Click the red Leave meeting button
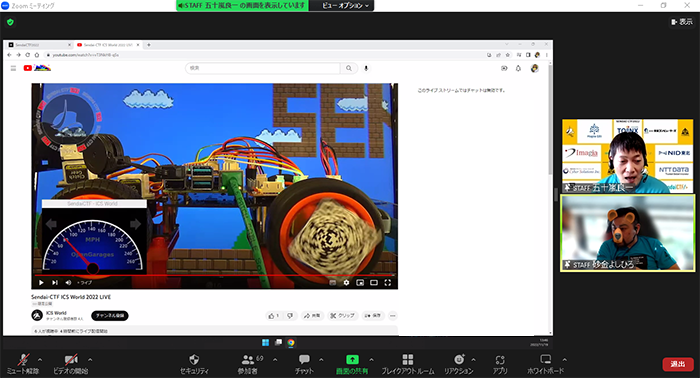This screenshot has width=700, height=378. pyautogui.click(x=678, y=364)
